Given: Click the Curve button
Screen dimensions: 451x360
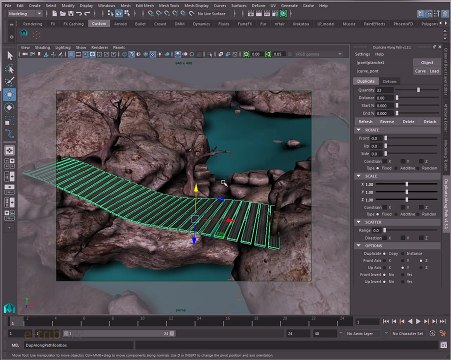Looking at the screenshot, I should 420,71.
